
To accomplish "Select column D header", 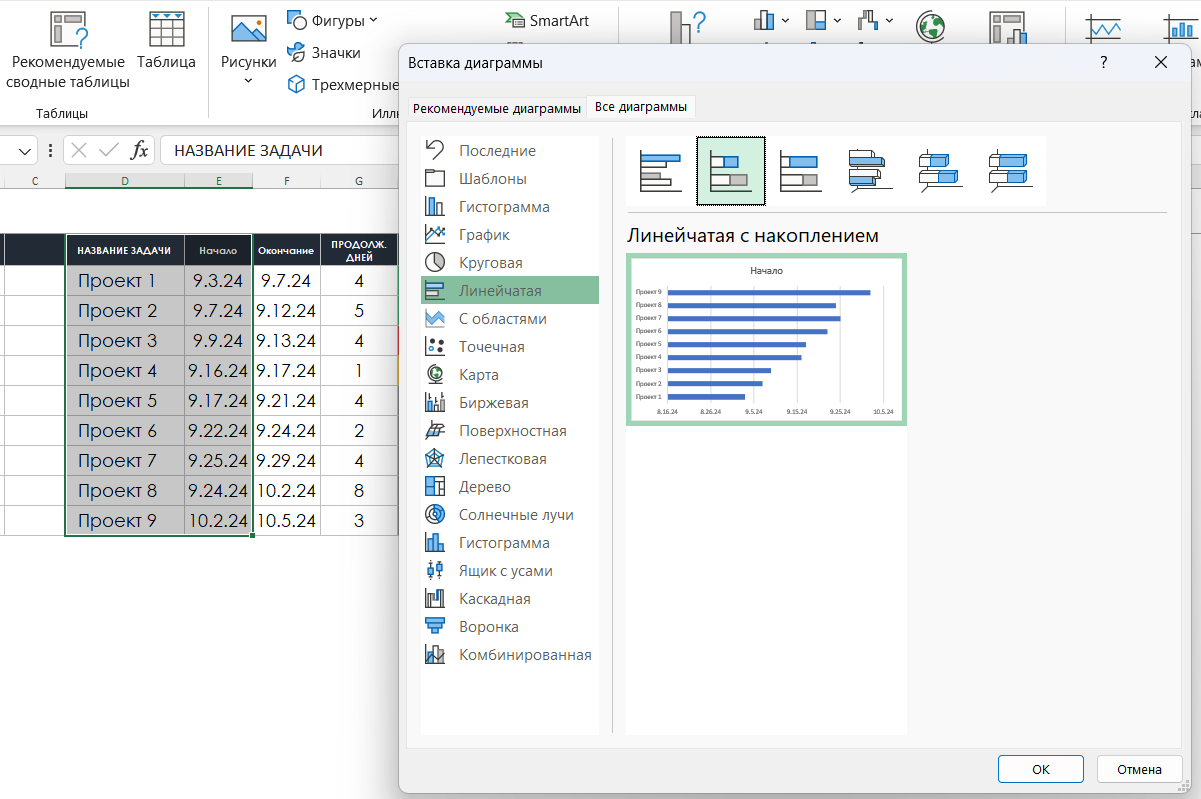I will point(125,181).
